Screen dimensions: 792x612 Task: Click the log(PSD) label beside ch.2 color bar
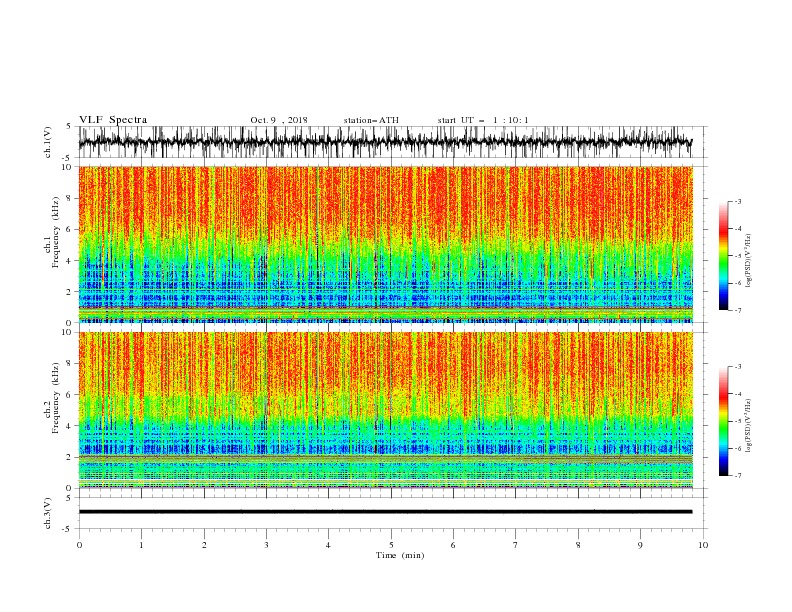(x=749, y=426)
